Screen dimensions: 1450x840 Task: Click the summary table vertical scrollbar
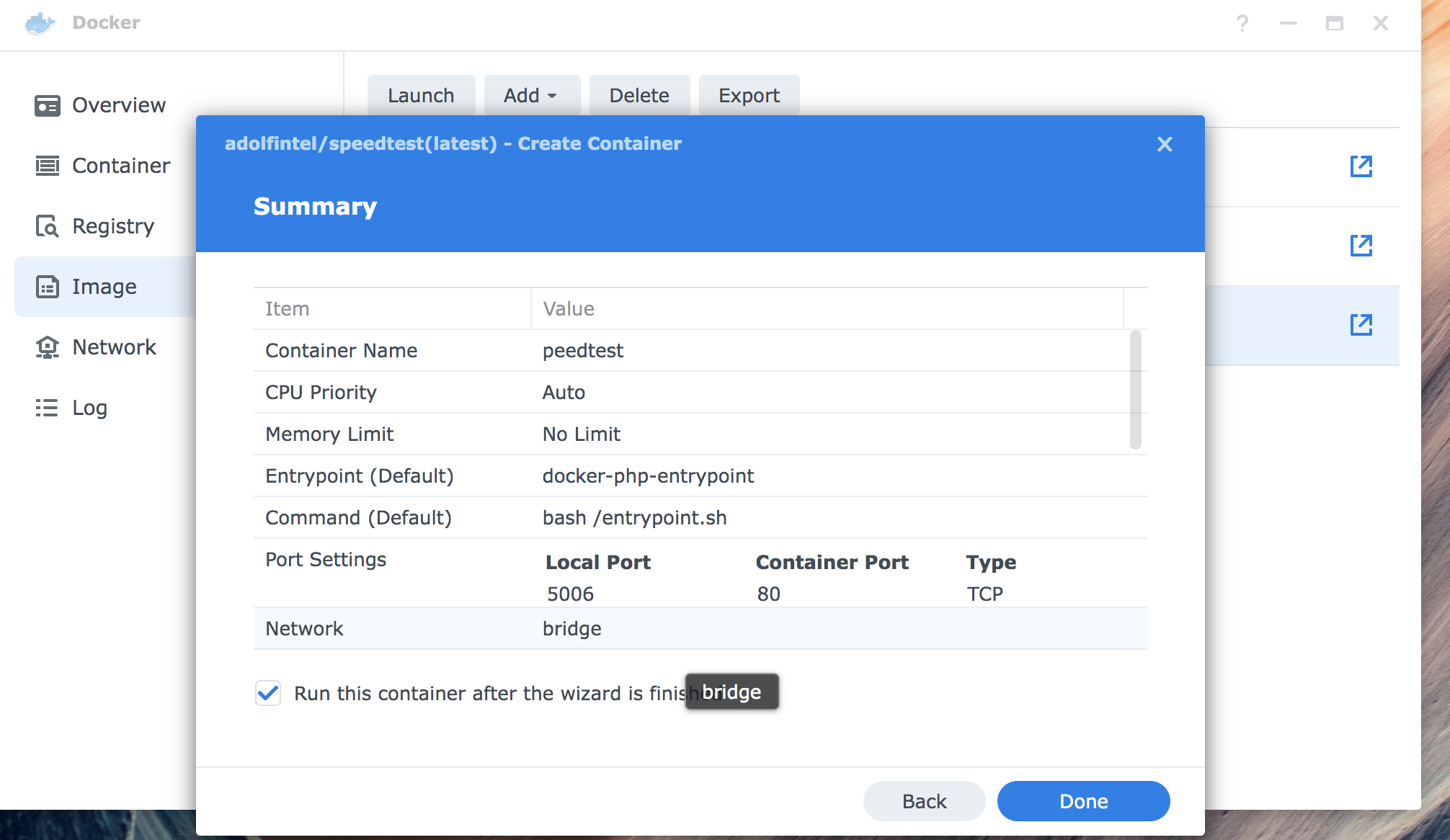point(1135,390)
